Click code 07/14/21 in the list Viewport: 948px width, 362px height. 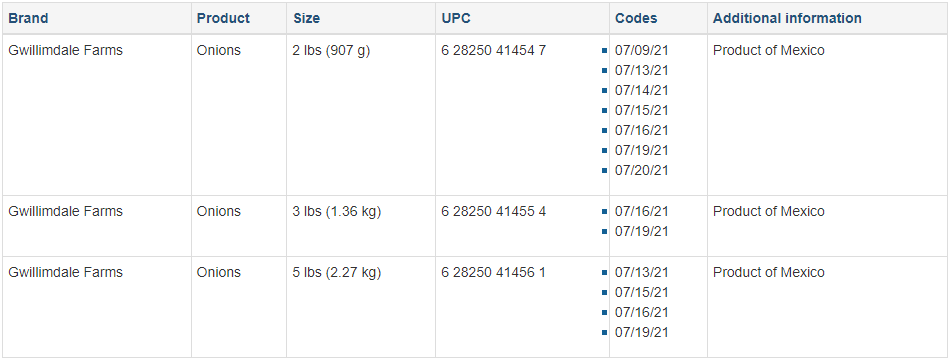click(x=641, y=91)
